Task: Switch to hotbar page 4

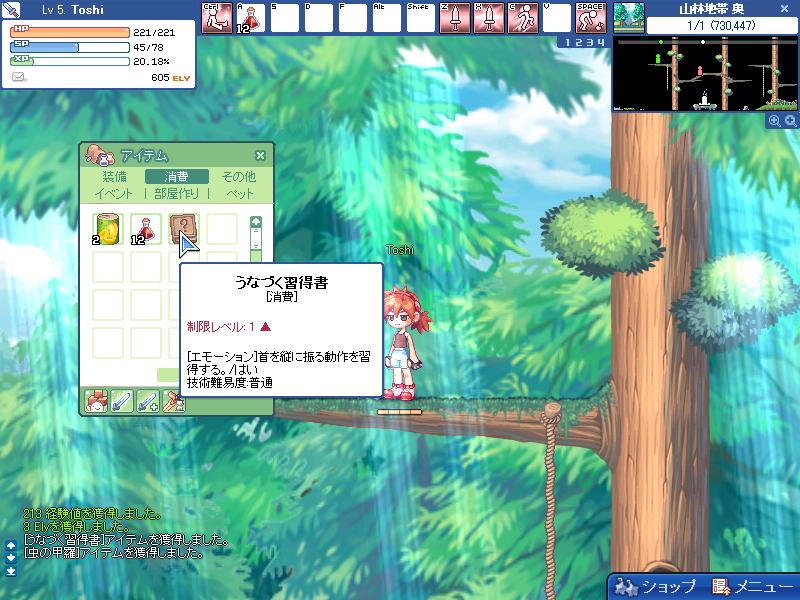Action: point(601,42)
